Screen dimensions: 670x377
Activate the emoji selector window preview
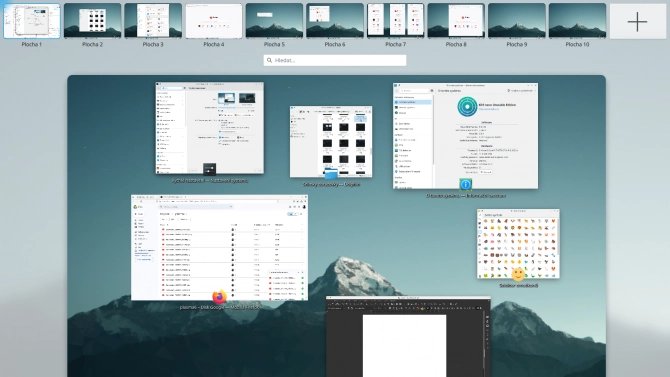tap(518, 244)
